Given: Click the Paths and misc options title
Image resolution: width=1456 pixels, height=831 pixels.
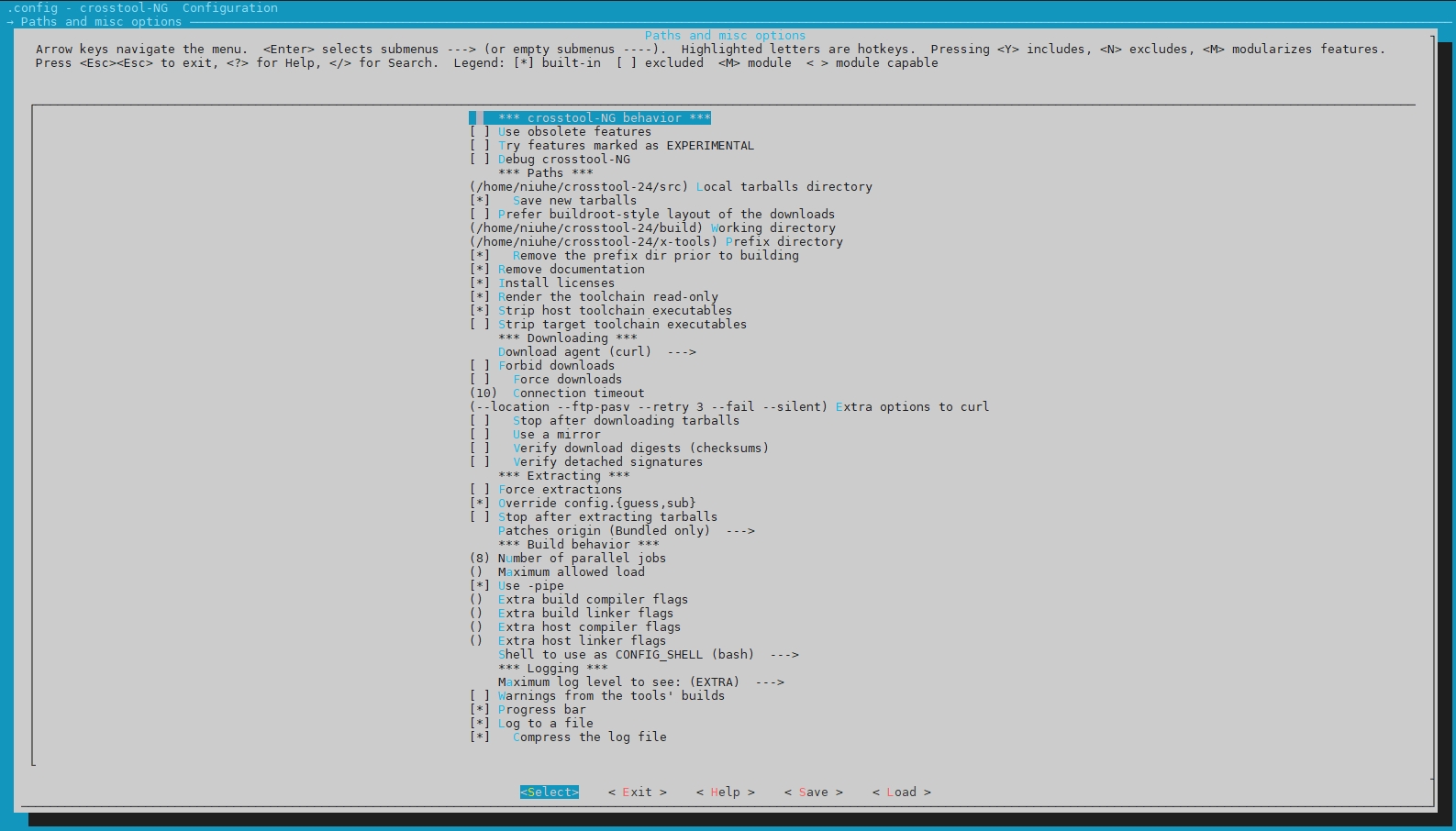Looking at the screenshot, I should click(726, 36).
